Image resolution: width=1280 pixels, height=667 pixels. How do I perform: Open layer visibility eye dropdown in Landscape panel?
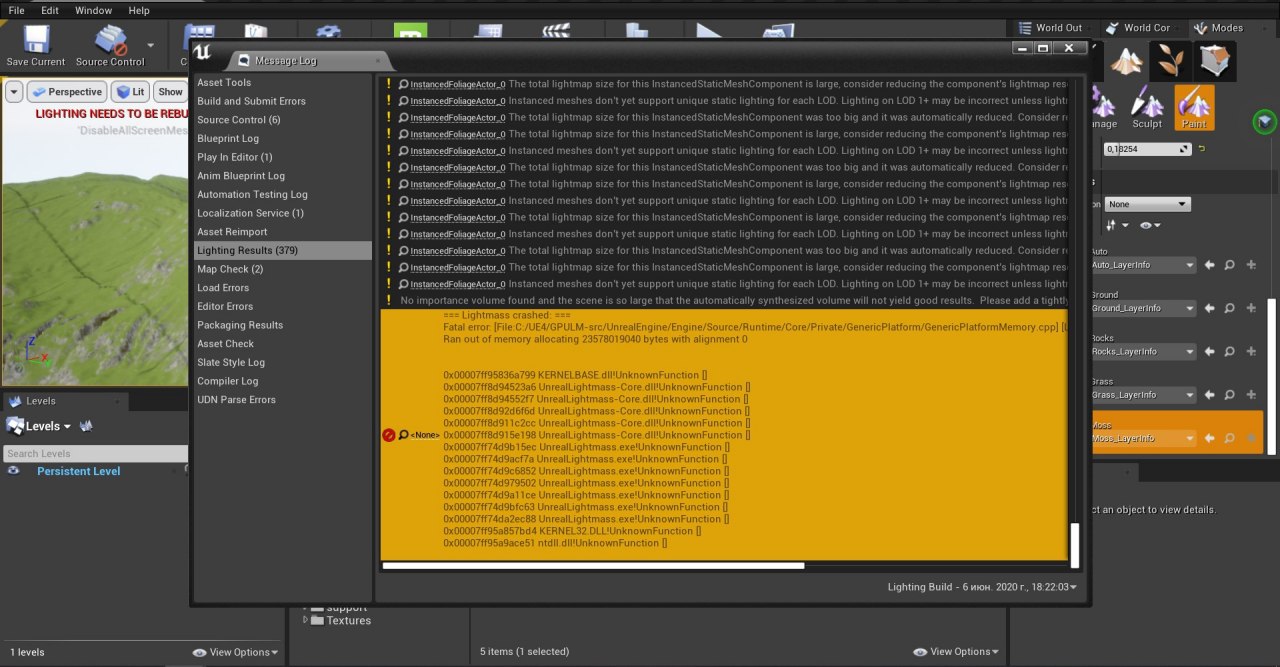(1150, 226)
